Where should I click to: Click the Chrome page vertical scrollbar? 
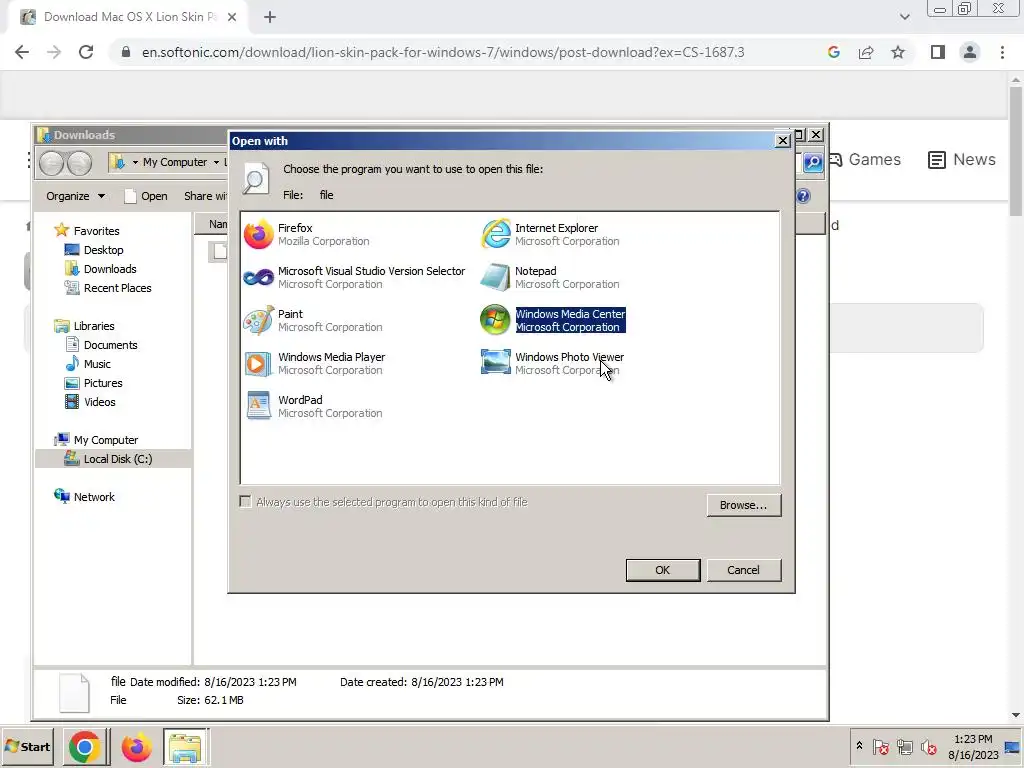pyautogui.click(x=1016, y=152)
